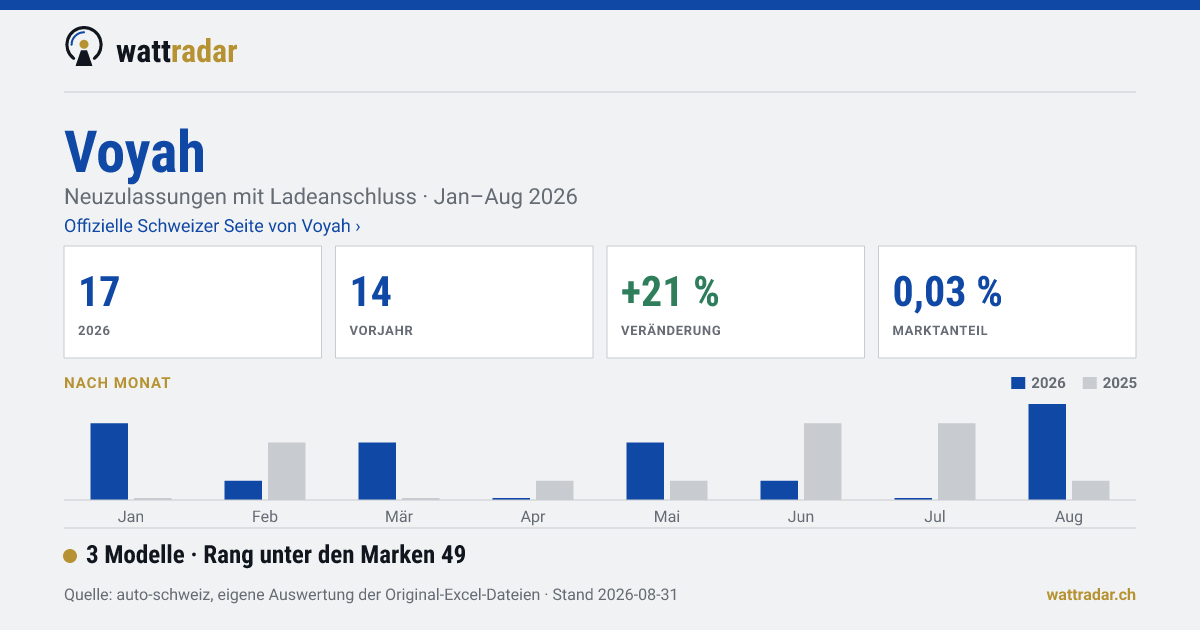Click the NACH MONAT section heading

click(x=117, y=383)
